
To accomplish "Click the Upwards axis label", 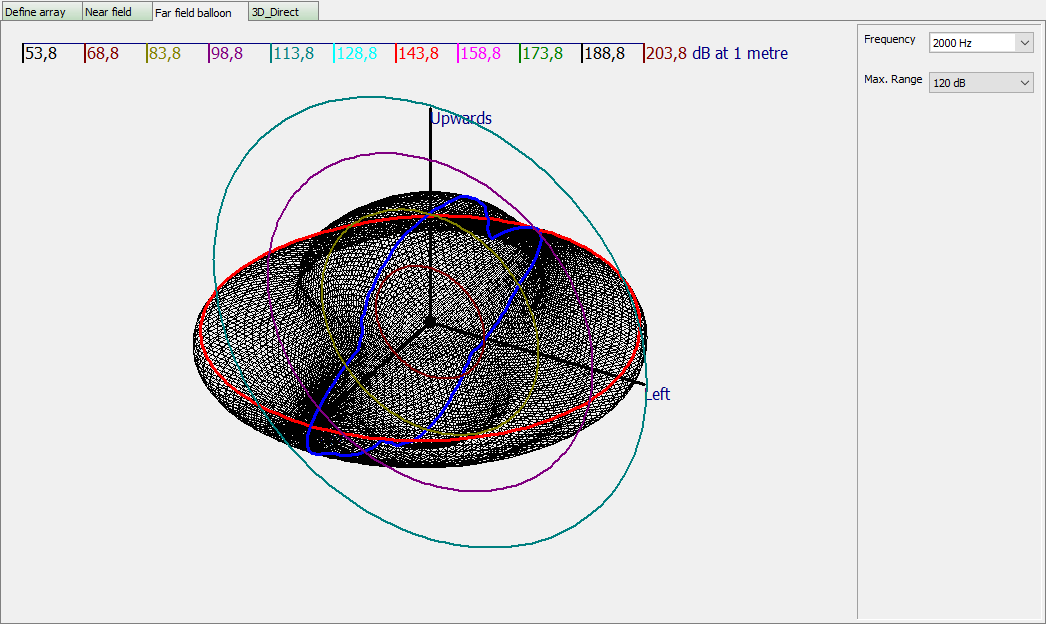I will (x=461, y=118).
